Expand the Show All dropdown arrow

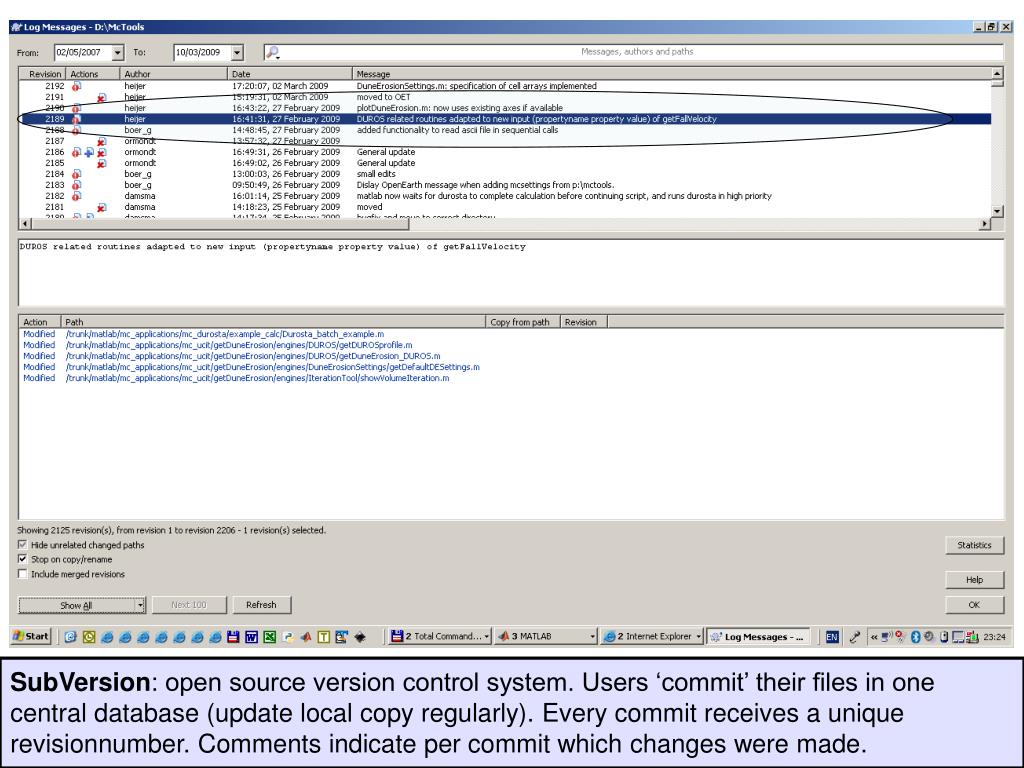(140, 605)
